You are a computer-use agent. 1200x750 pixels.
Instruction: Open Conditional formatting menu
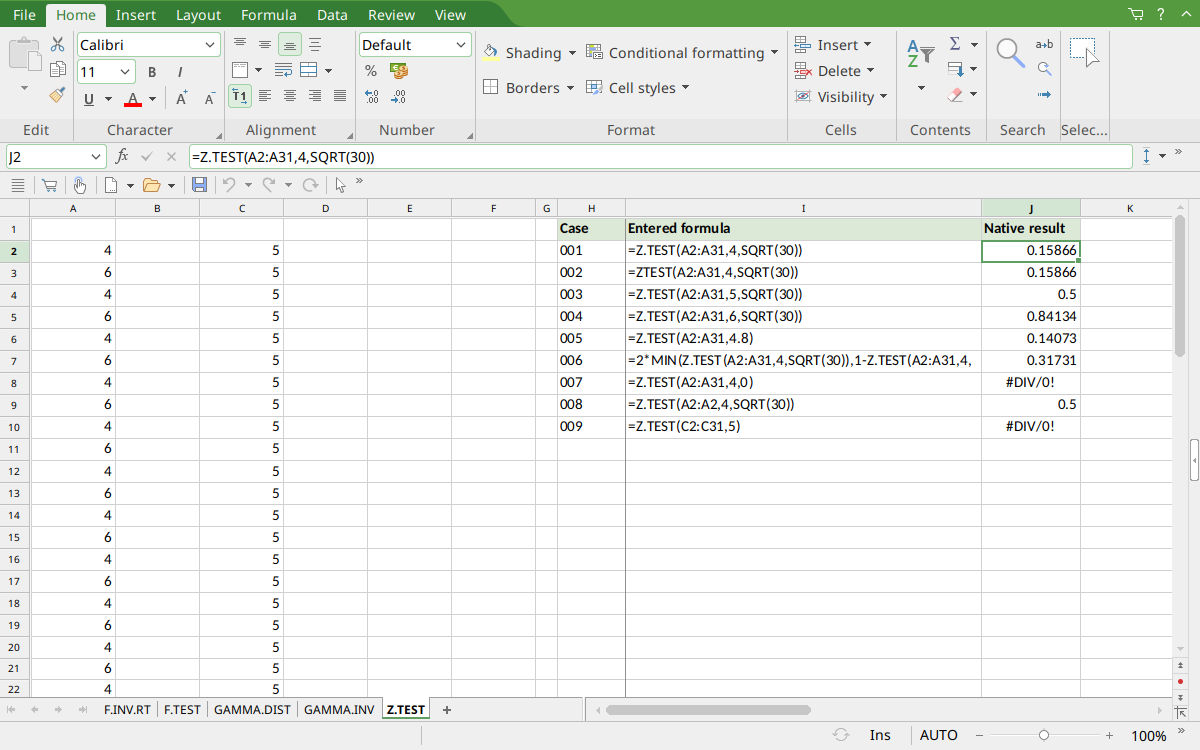pos(681,53)
